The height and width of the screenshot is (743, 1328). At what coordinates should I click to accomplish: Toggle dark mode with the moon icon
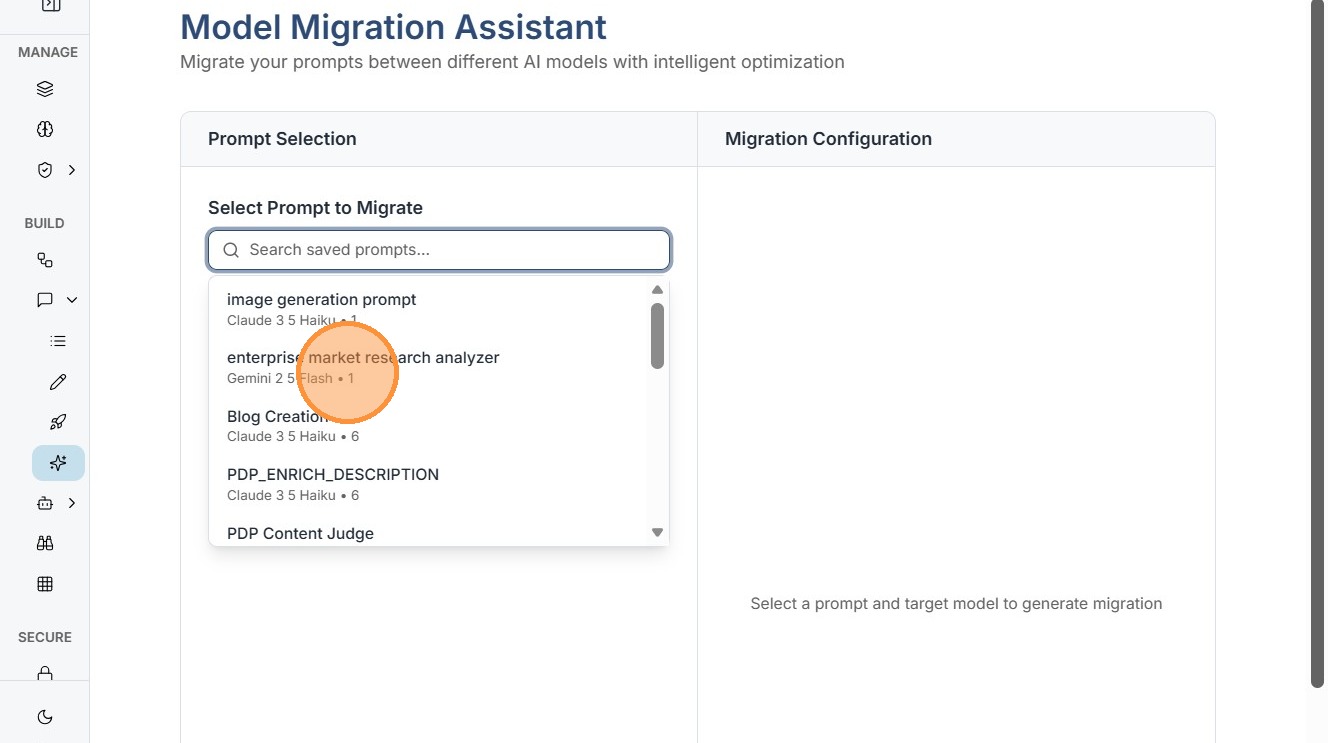pos(45,717)
